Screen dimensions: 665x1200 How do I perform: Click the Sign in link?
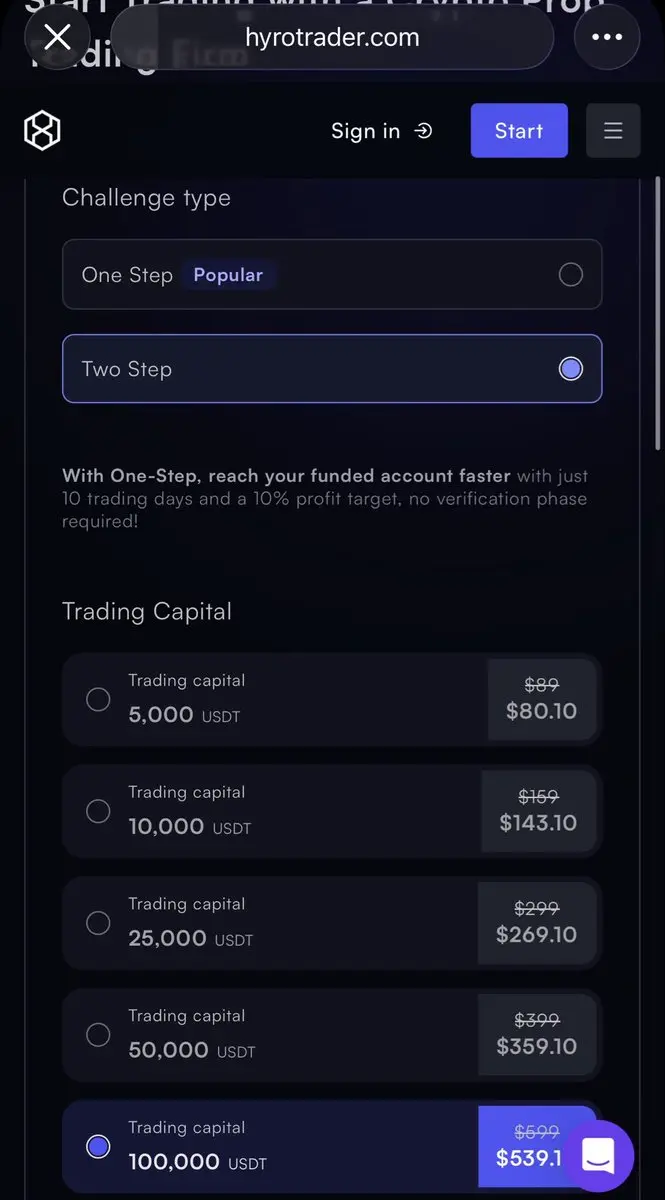[366, 131]
